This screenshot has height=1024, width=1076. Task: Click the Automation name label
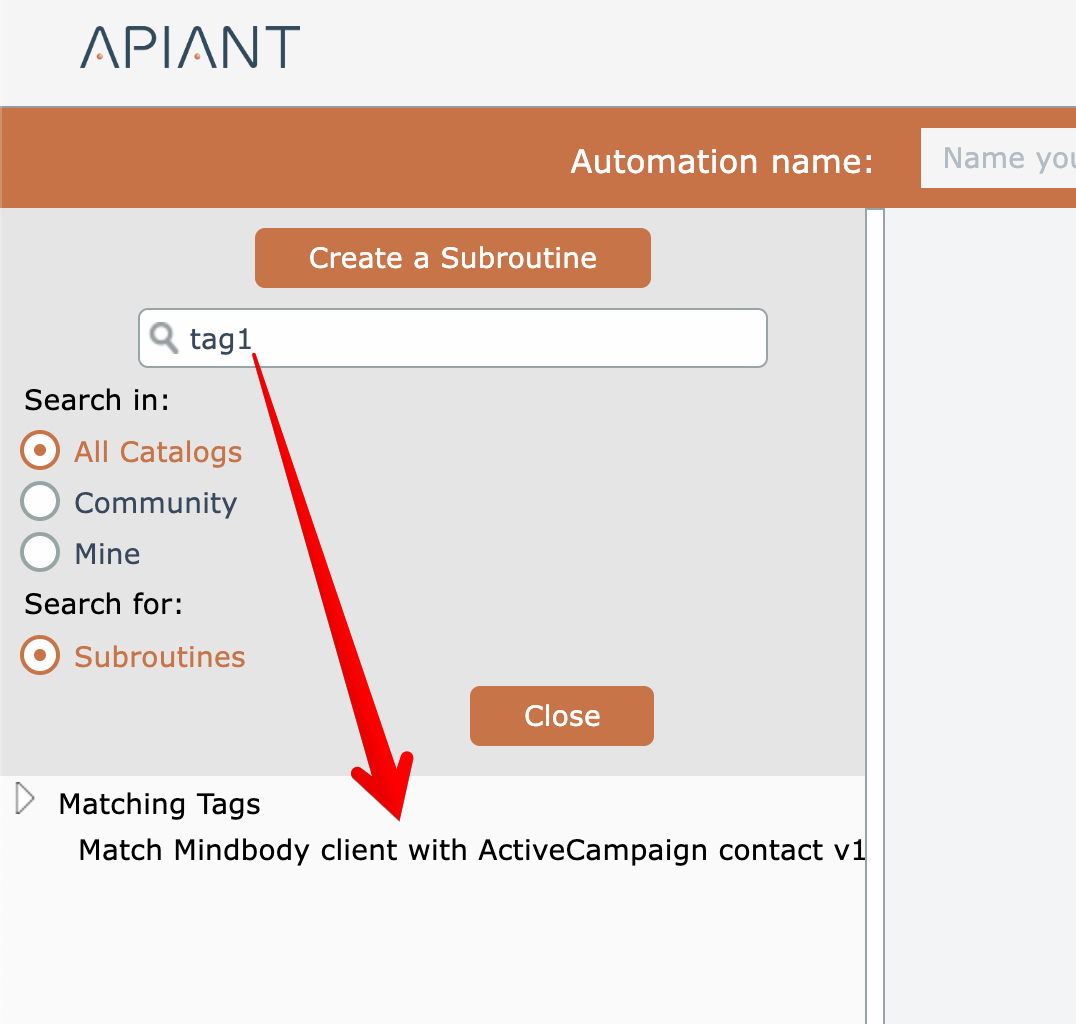tap(721, 161)
